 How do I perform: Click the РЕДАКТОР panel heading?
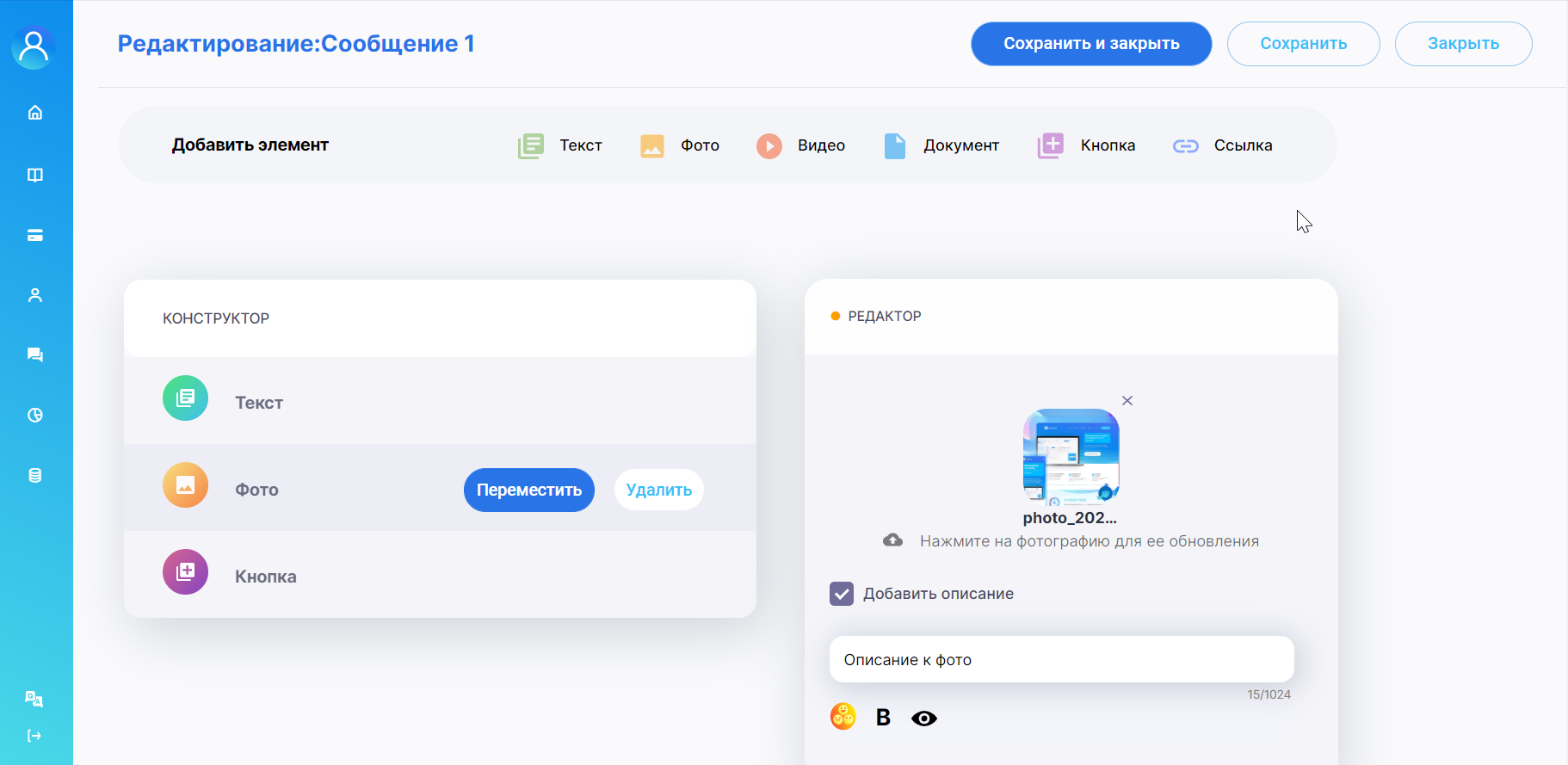click(x=885, y=316)
